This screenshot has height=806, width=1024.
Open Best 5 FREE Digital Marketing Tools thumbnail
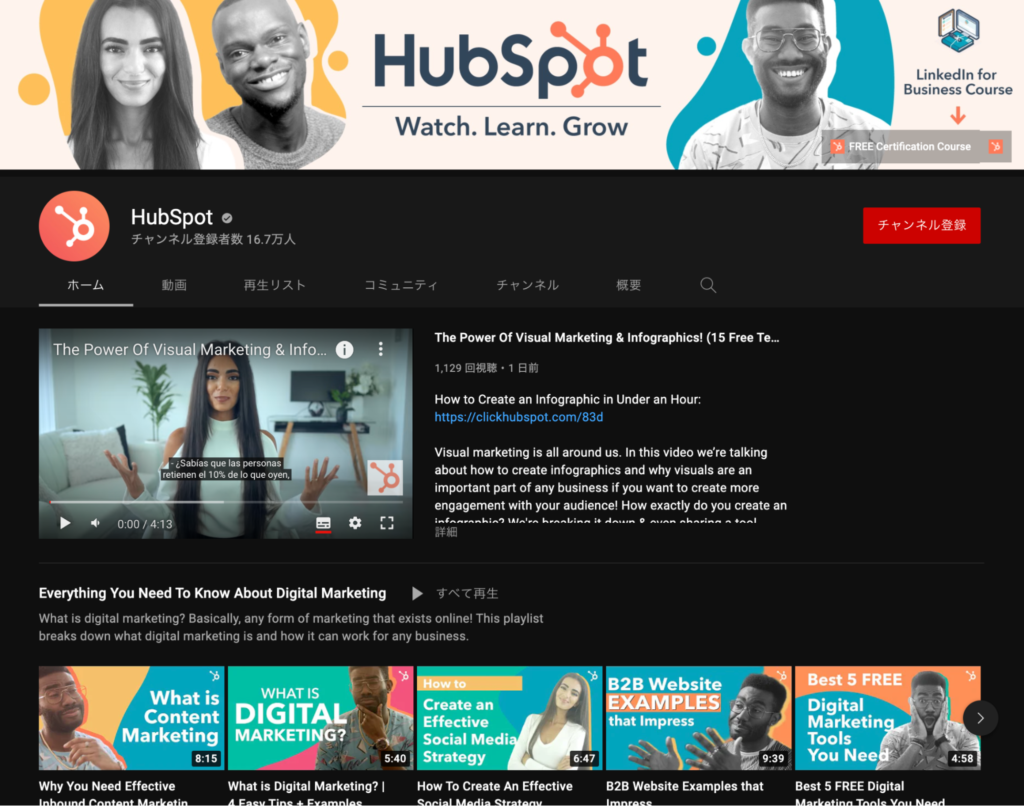coord(888,718)
